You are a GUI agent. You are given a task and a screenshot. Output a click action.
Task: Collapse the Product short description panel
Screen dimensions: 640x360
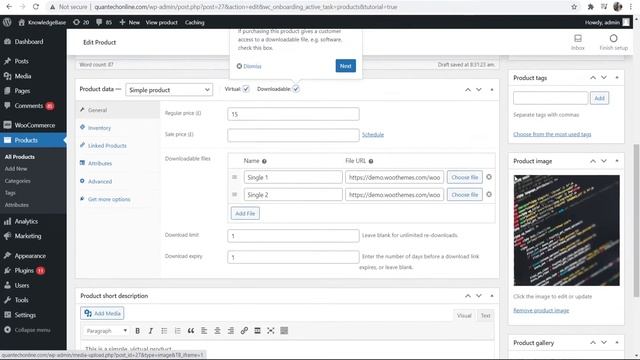492,296
